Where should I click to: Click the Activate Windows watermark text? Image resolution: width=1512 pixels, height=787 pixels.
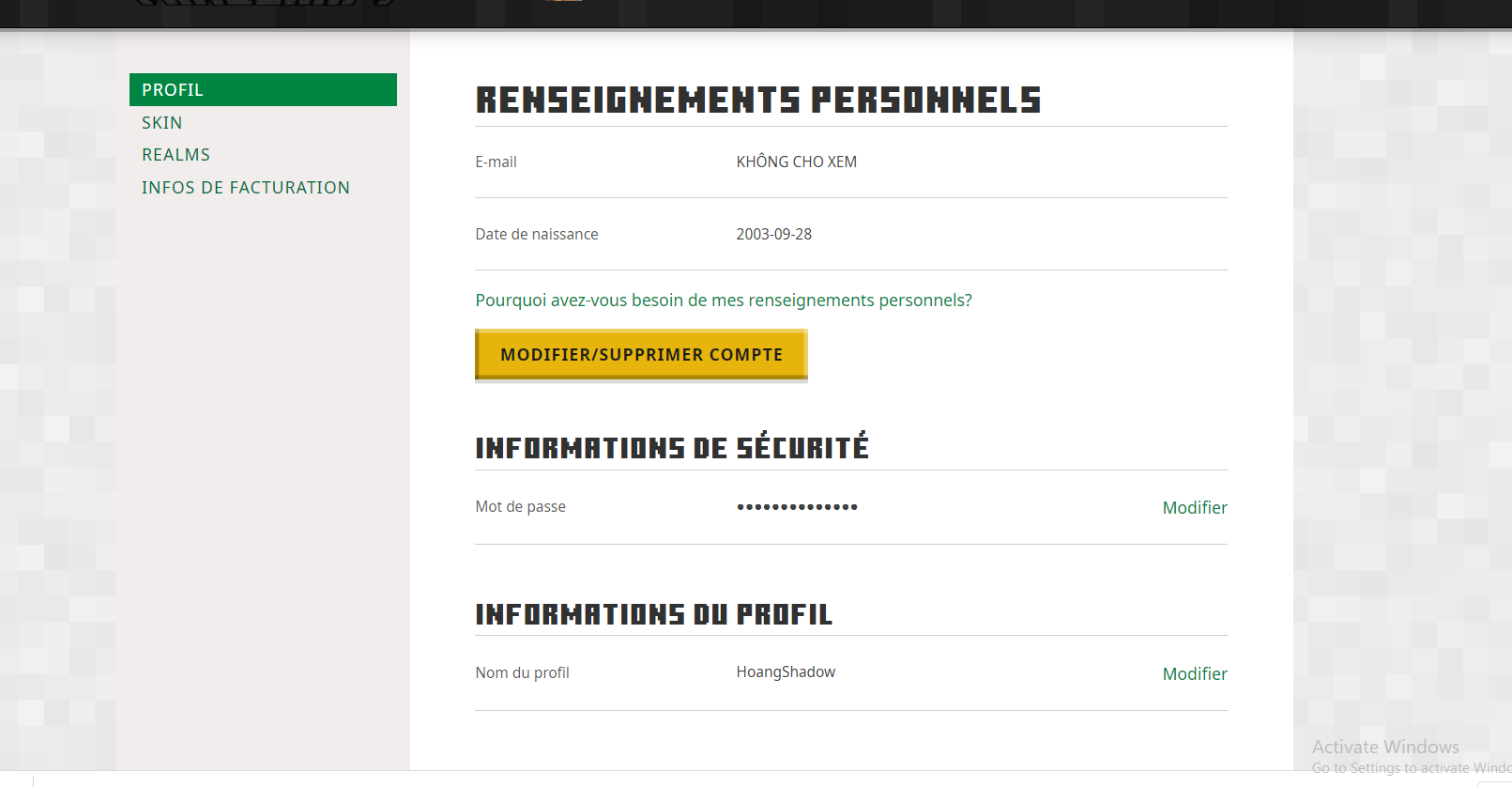click(1385, 747)
